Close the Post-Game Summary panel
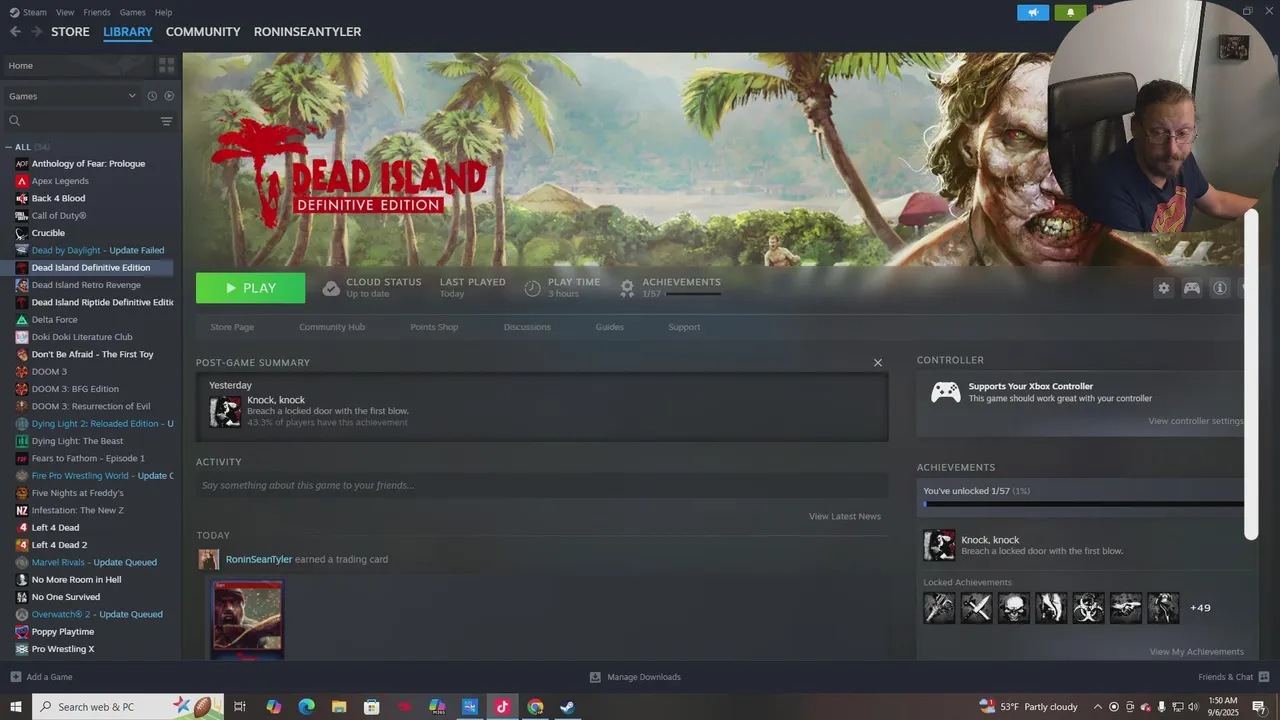1280x720 pixels. pyautogui.click(x=878, y=363)
